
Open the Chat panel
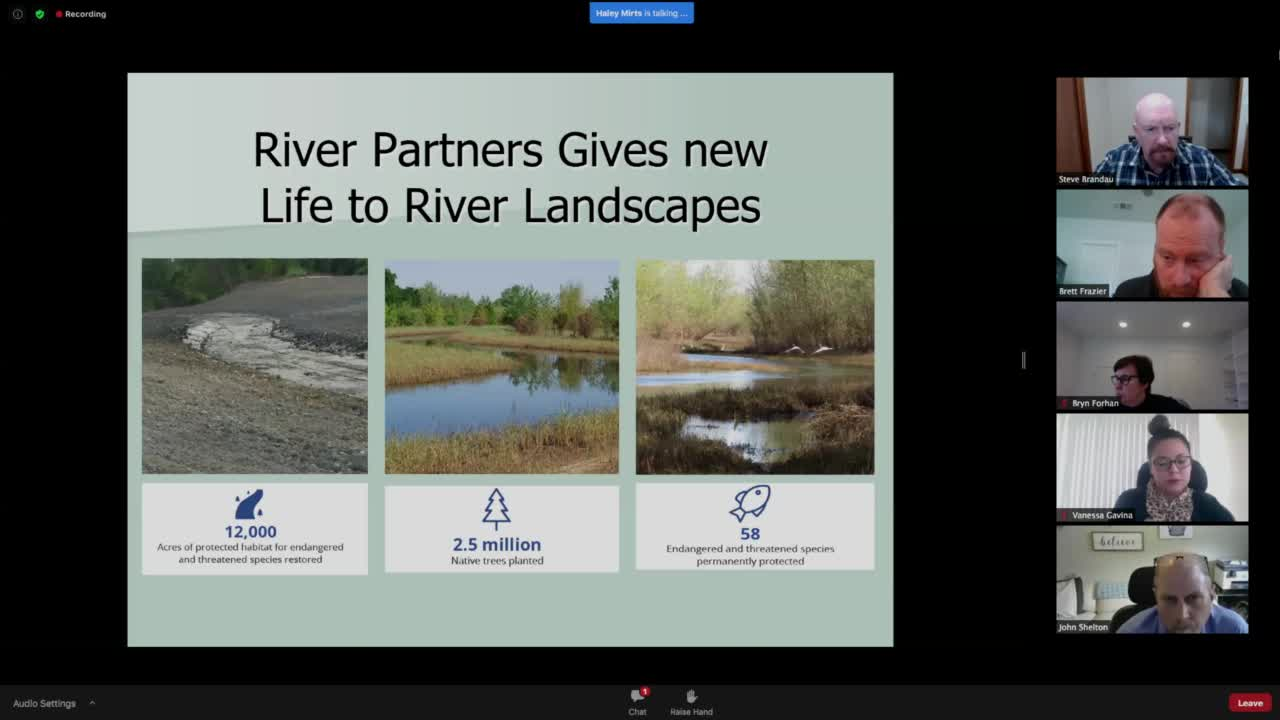pyautogui.click(x=637, y=702)
